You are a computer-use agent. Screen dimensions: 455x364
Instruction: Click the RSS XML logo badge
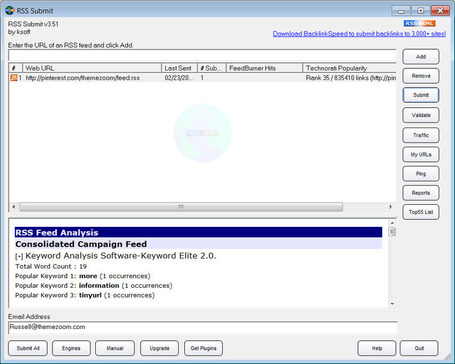point(420,23)
